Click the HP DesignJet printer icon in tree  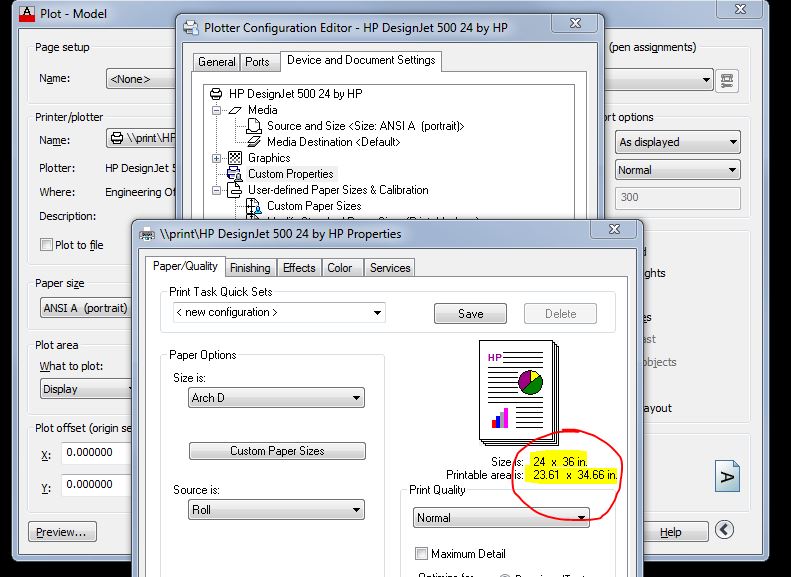point(217,94)
